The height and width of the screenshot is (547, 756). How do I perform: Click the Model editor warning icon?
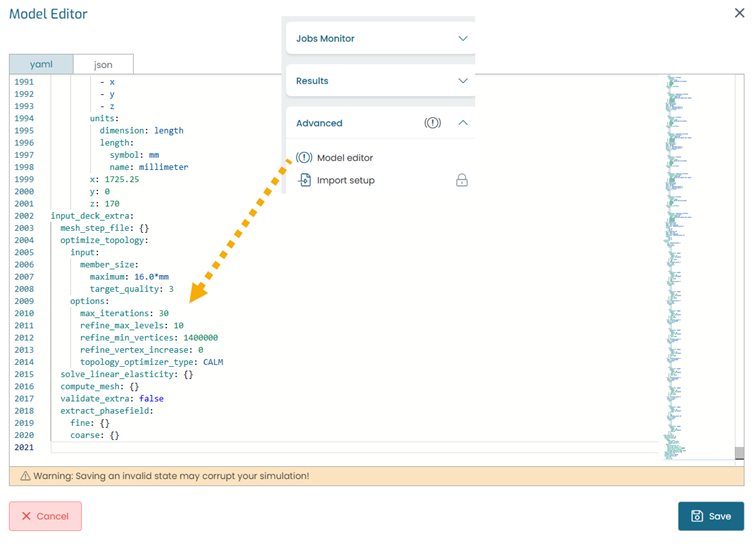point(304,158)
